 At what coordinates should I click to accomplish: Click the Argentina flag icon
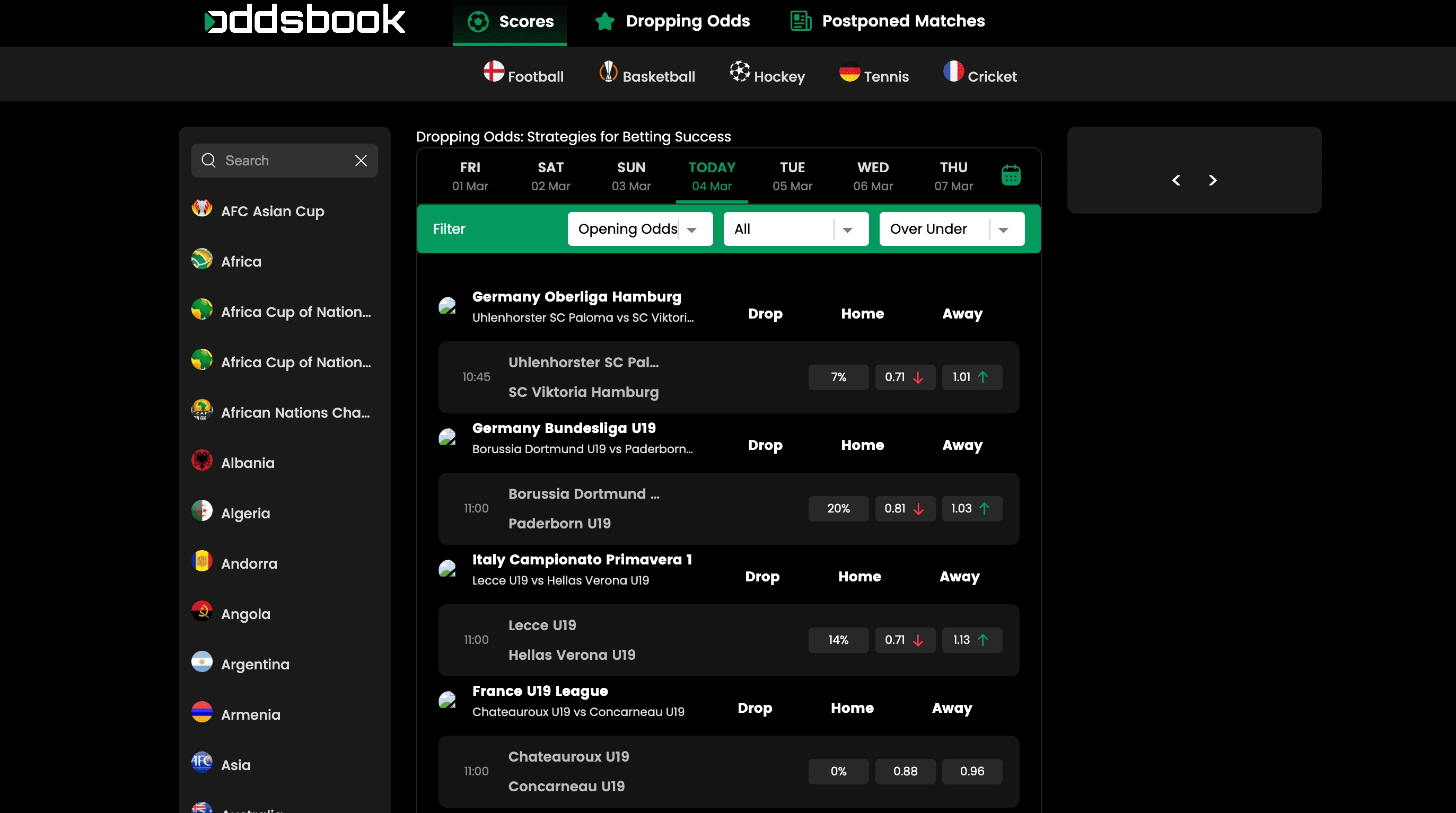pos(202,662)
